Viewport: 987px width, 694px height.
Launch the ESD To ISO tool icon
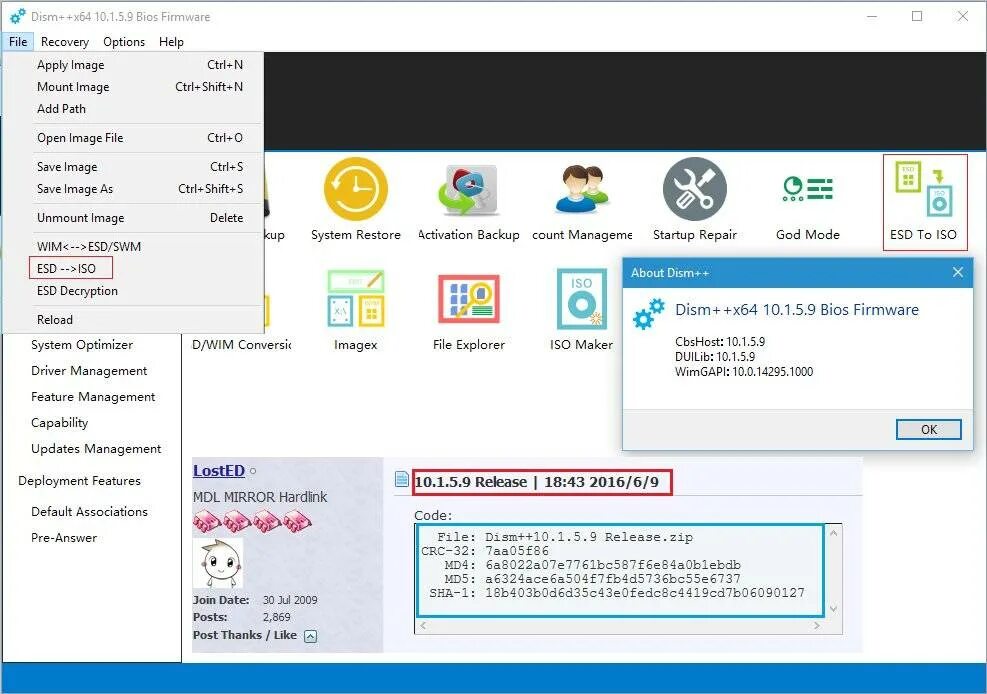coord(923,189)
